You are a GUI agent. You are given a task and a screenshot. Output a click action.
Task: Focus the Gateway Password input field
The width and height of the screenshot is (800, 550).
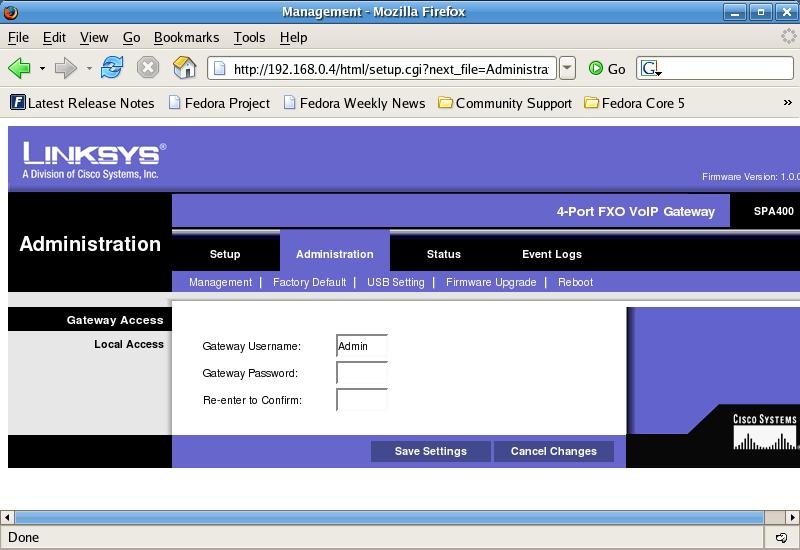[x=362, y=373]
